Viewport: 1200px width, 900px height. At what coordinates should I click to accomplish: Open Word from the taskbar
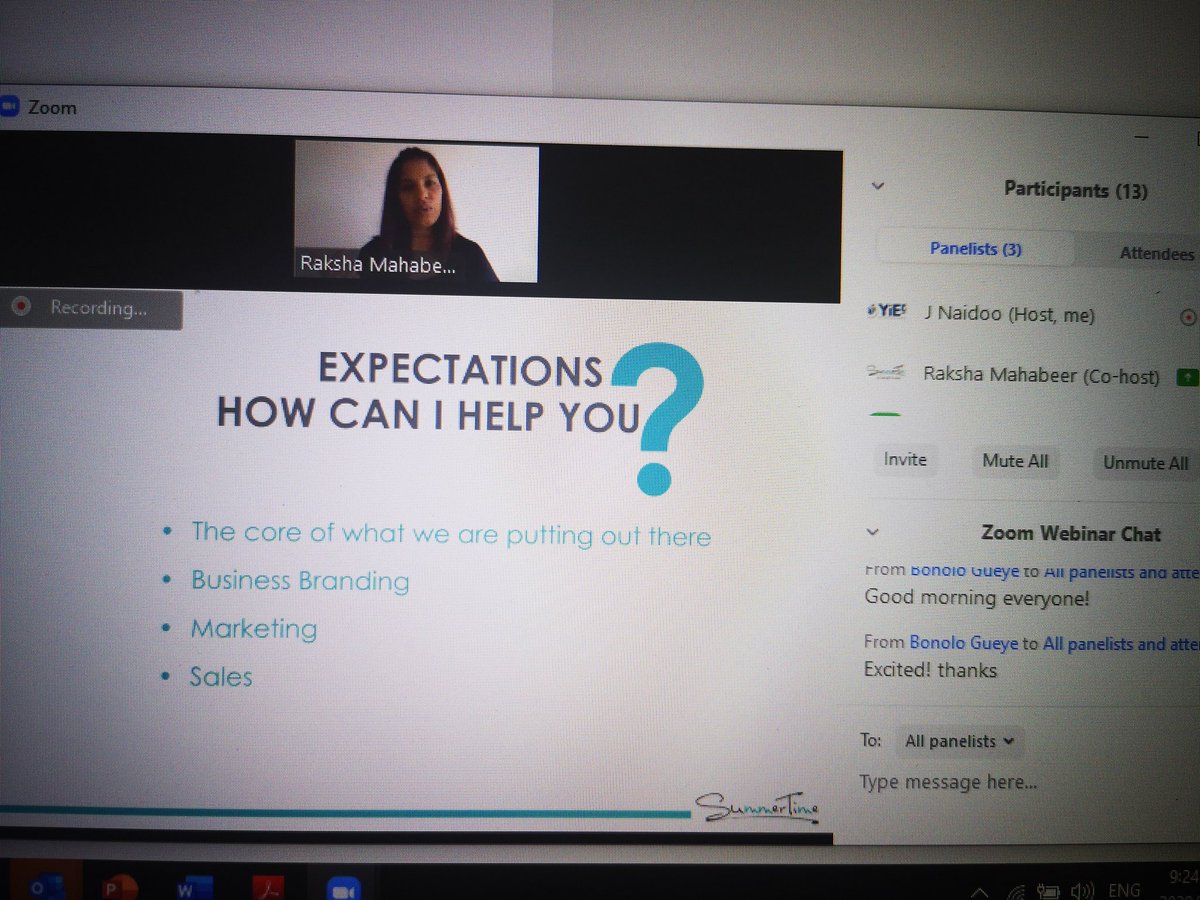click(194, 885)
